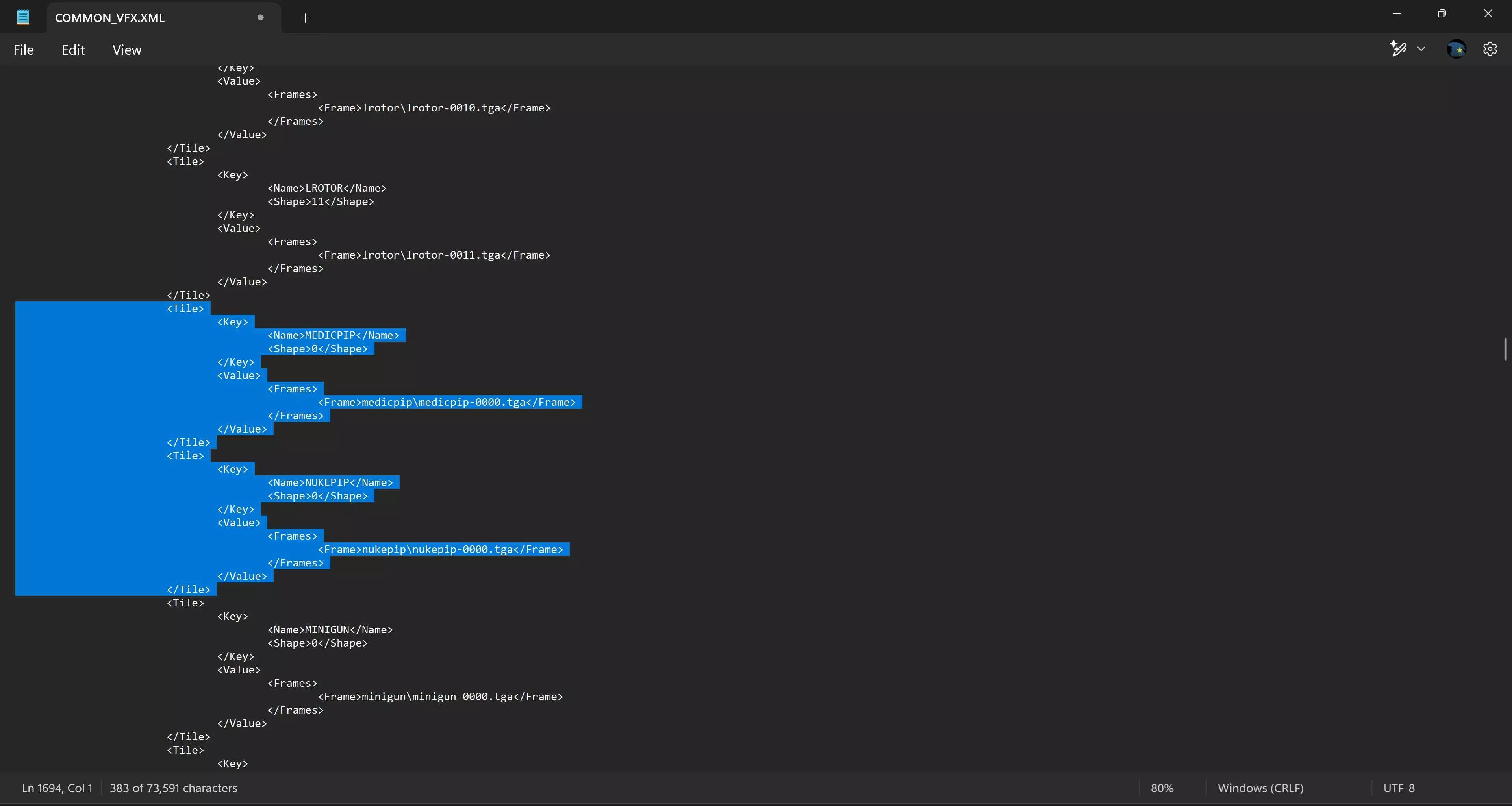The width and height of the screenshot is (1512, 806).
Task: Click Windows (CRLF) line ending indicator
Action: coord(1260,788)
